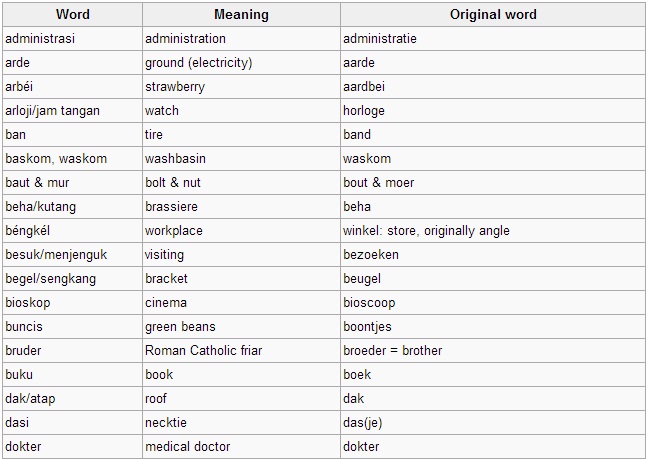This screenshot has height=459, width=648.
Task: Select the 'baskom, waskom' cell
Action: tap(73, 159)
